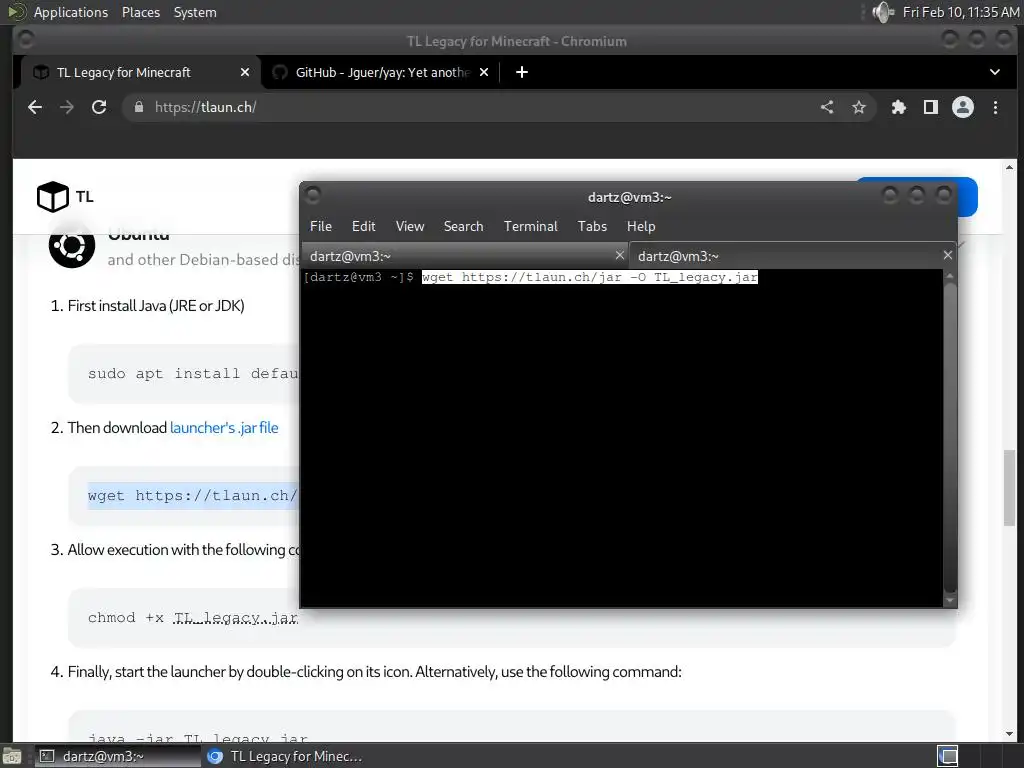Switch to dartz@vm3 terminal in taskbar
1024x768 pixels.
point(118,756)
